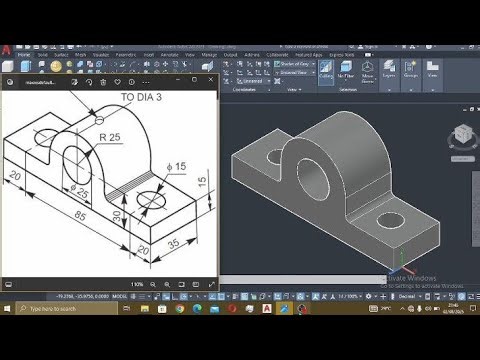Open the Featured Apps ribbon tab

[309, 55]
